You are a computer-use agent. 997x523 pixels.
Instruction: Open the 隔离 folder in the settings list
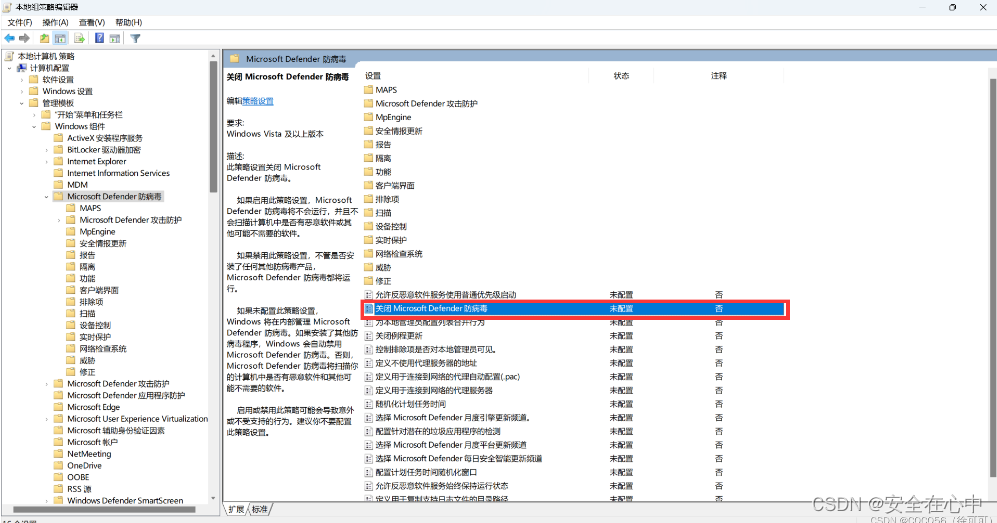point(383,158)
